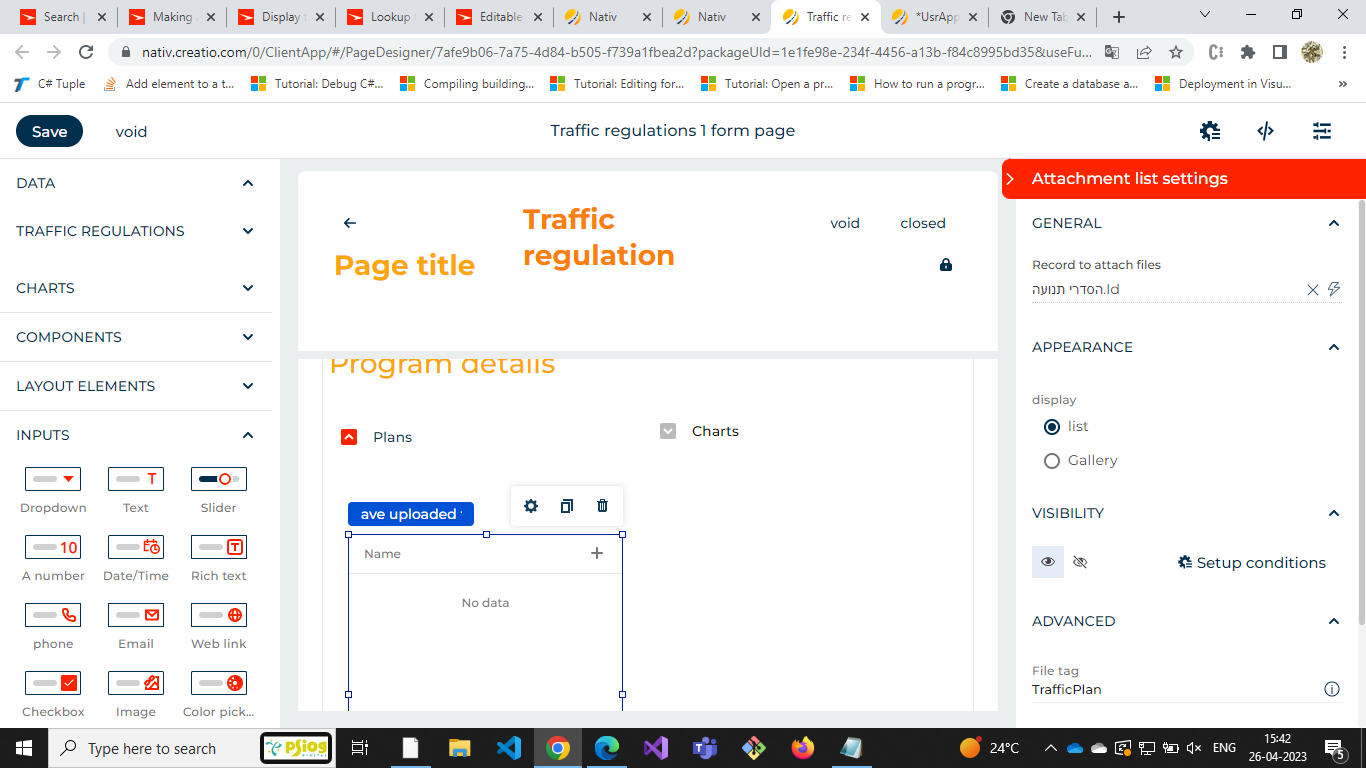Add the Date/Time input element
Image resolution: width=1366 pixels, height=768 pixels.
[136, 558]
